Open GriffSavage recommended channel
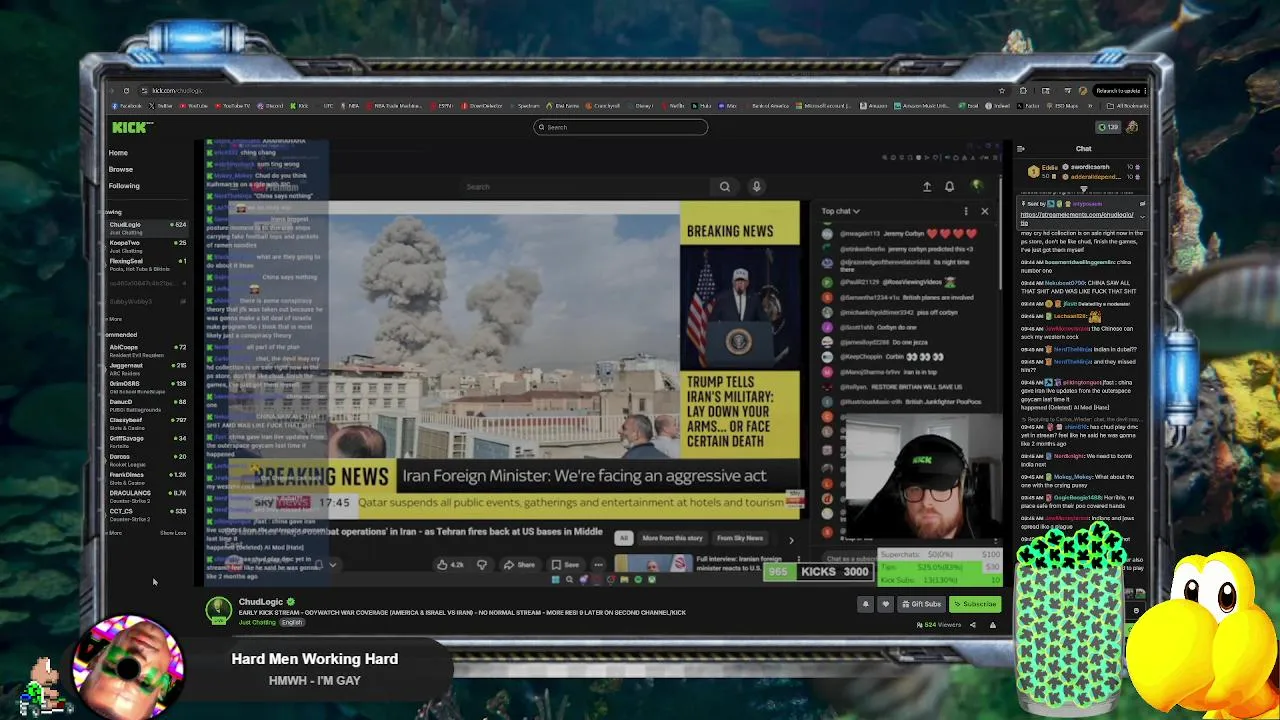This screenshot has height=720, width=1280. point(147,441)
